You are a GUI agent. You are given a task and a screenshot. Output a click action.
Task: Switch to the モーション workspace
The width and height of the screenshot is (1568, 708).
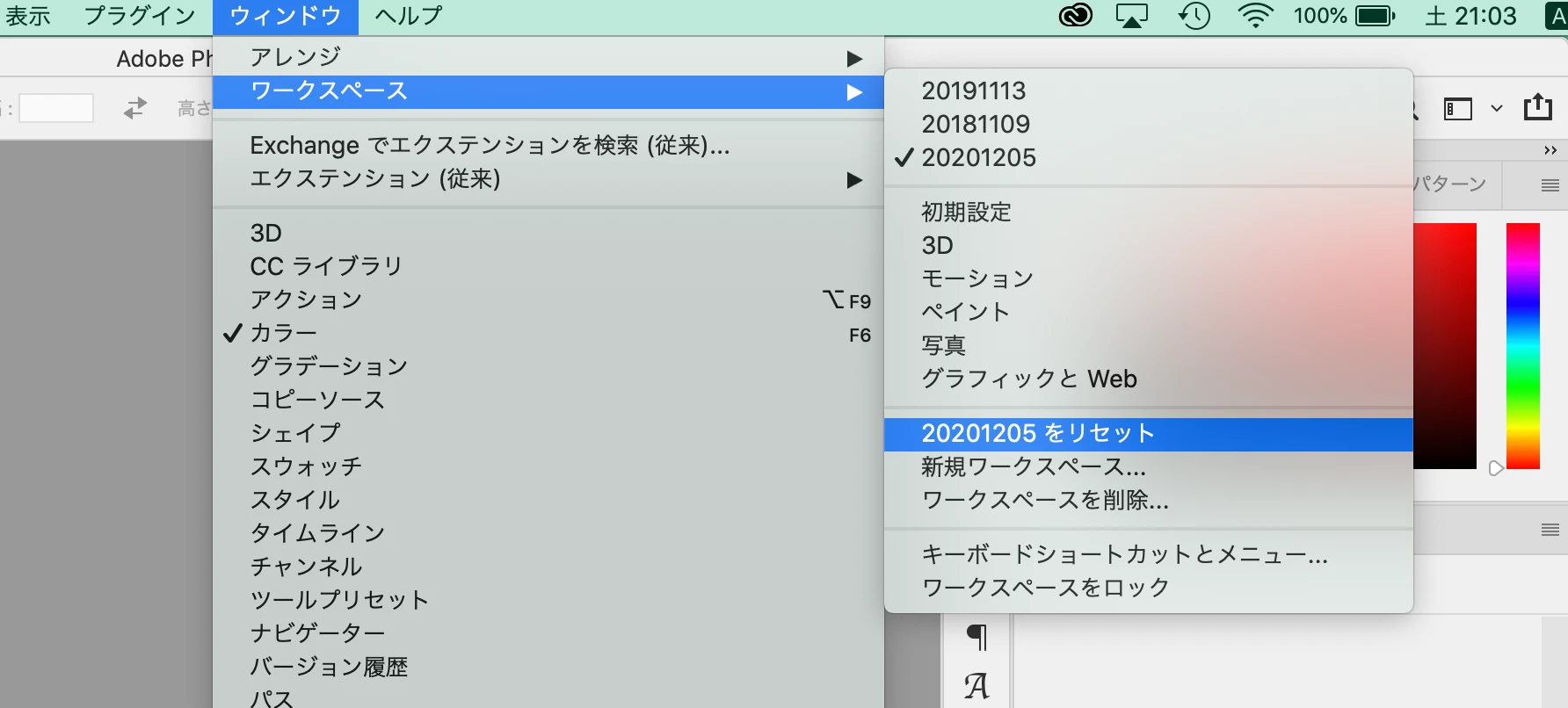pos(1149,279)
